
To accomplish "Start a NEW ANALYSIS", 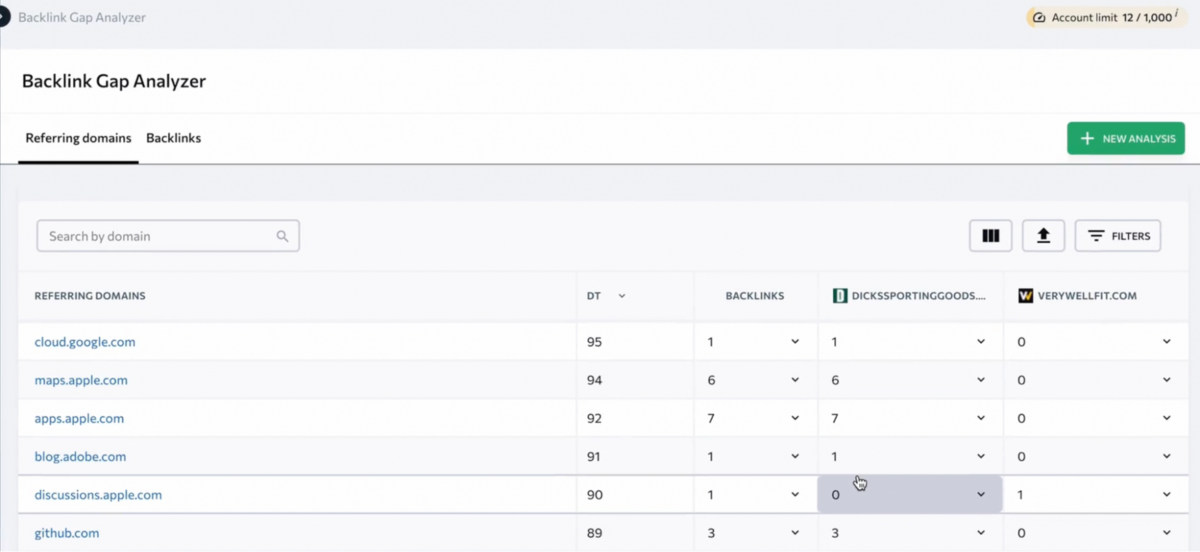I will (x=1126, y=138).
